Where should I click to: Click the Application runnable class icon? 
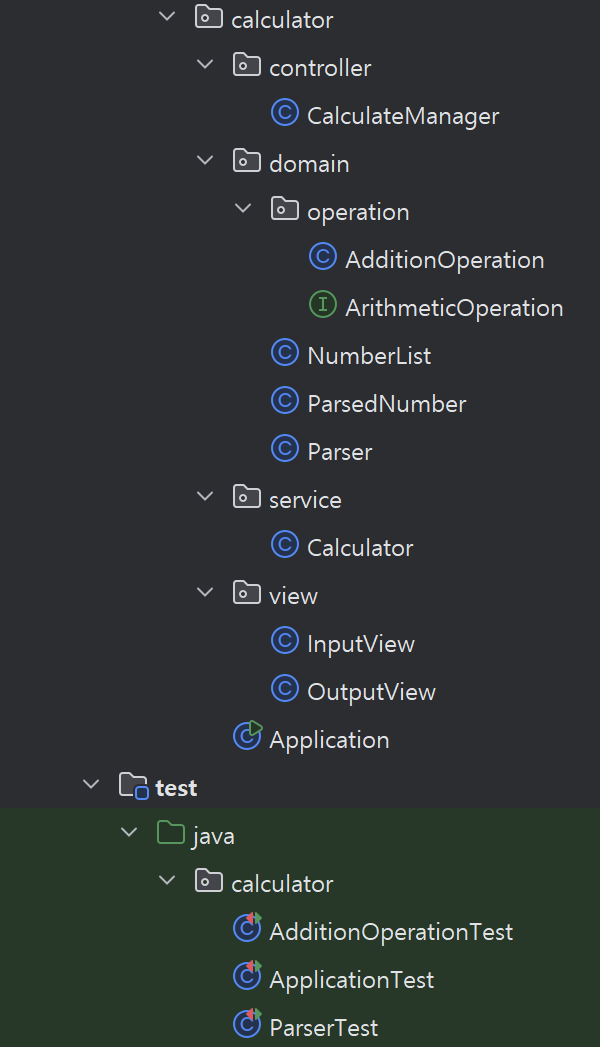click(248, 736)
